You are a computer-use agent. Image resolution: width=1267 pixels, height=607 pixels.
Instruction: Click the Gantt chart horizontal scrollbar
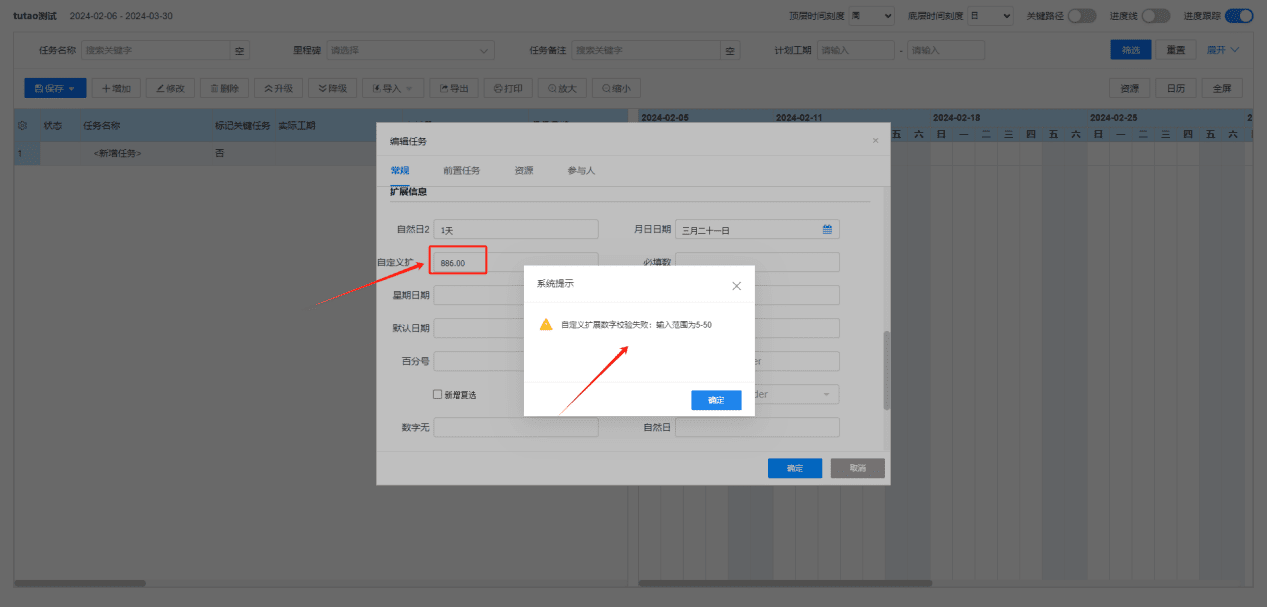(x=785, y=583)
